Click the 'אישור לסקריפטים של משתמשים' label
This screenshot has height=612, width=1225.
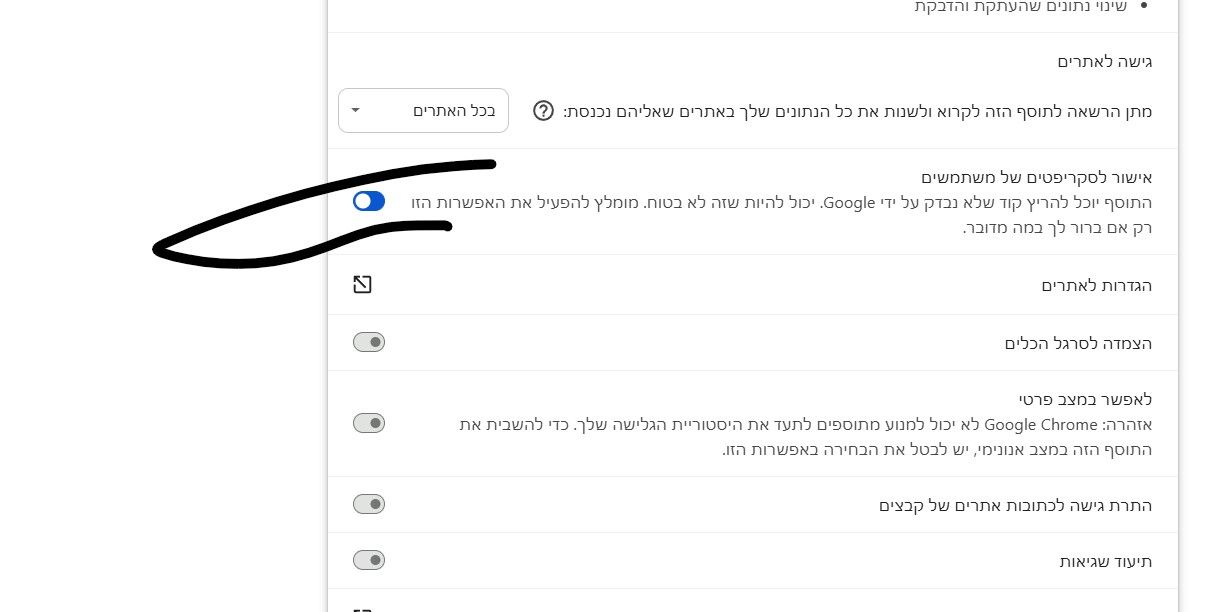point(1037,178)
